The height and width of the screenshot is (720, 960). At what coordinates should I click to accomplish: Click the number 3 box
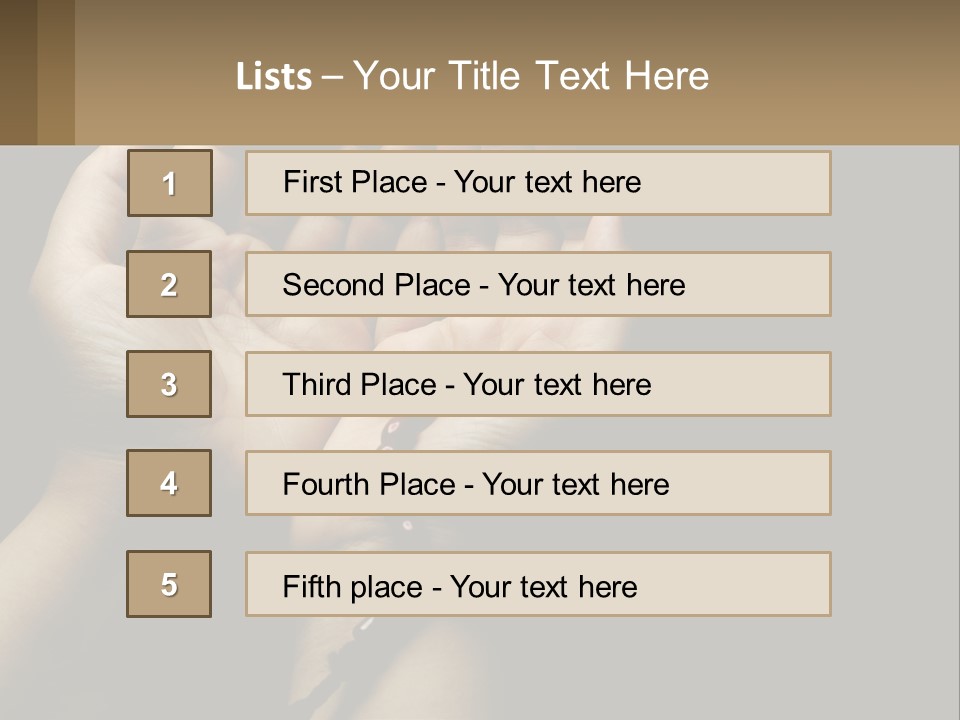(x=169, y=384)
